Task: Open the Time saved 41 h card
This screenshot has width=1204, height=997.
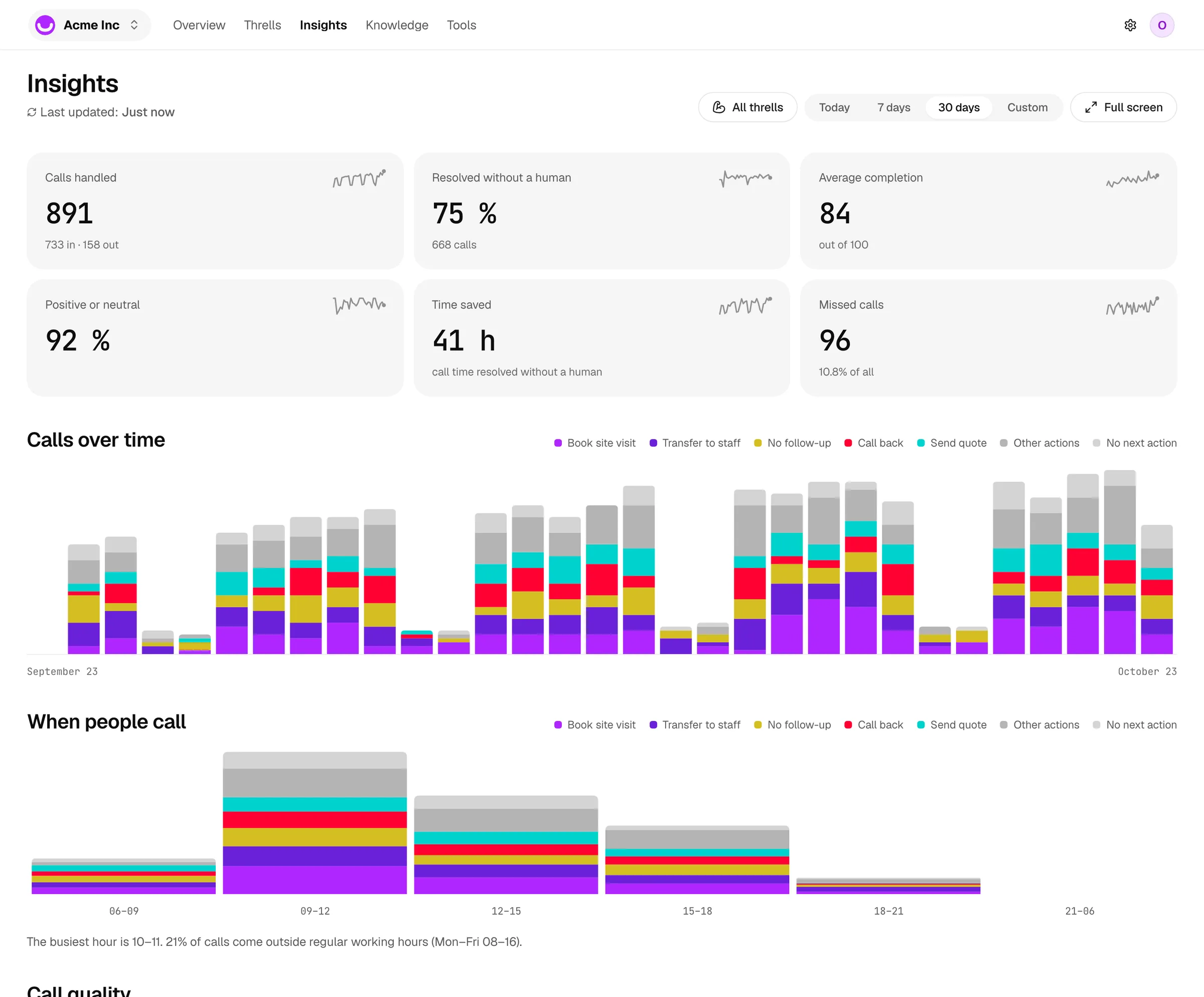Action: (x=601, y=338)
